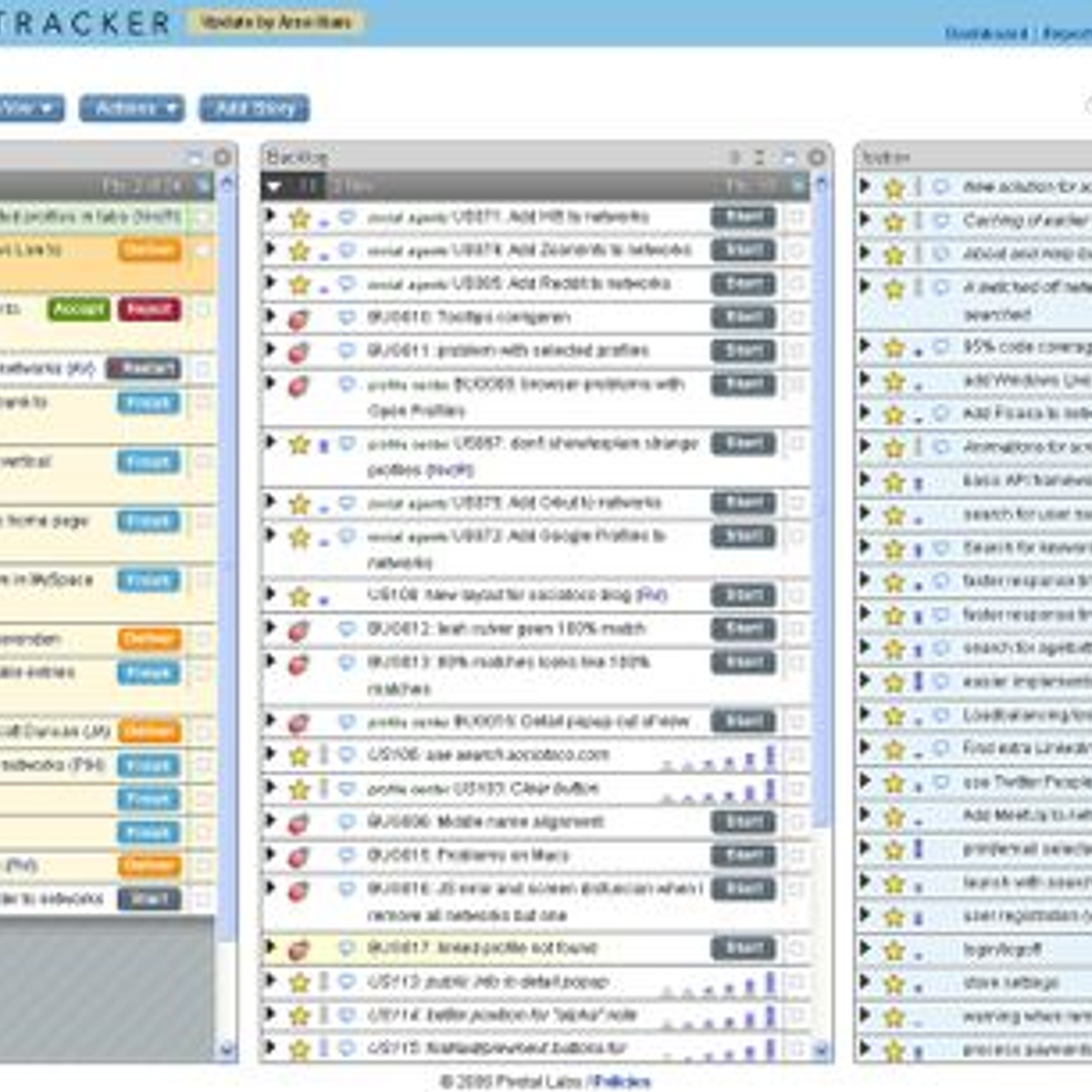Open the Actions dropdown menu
The image size is (1092, 1092).
click(132, 108)
